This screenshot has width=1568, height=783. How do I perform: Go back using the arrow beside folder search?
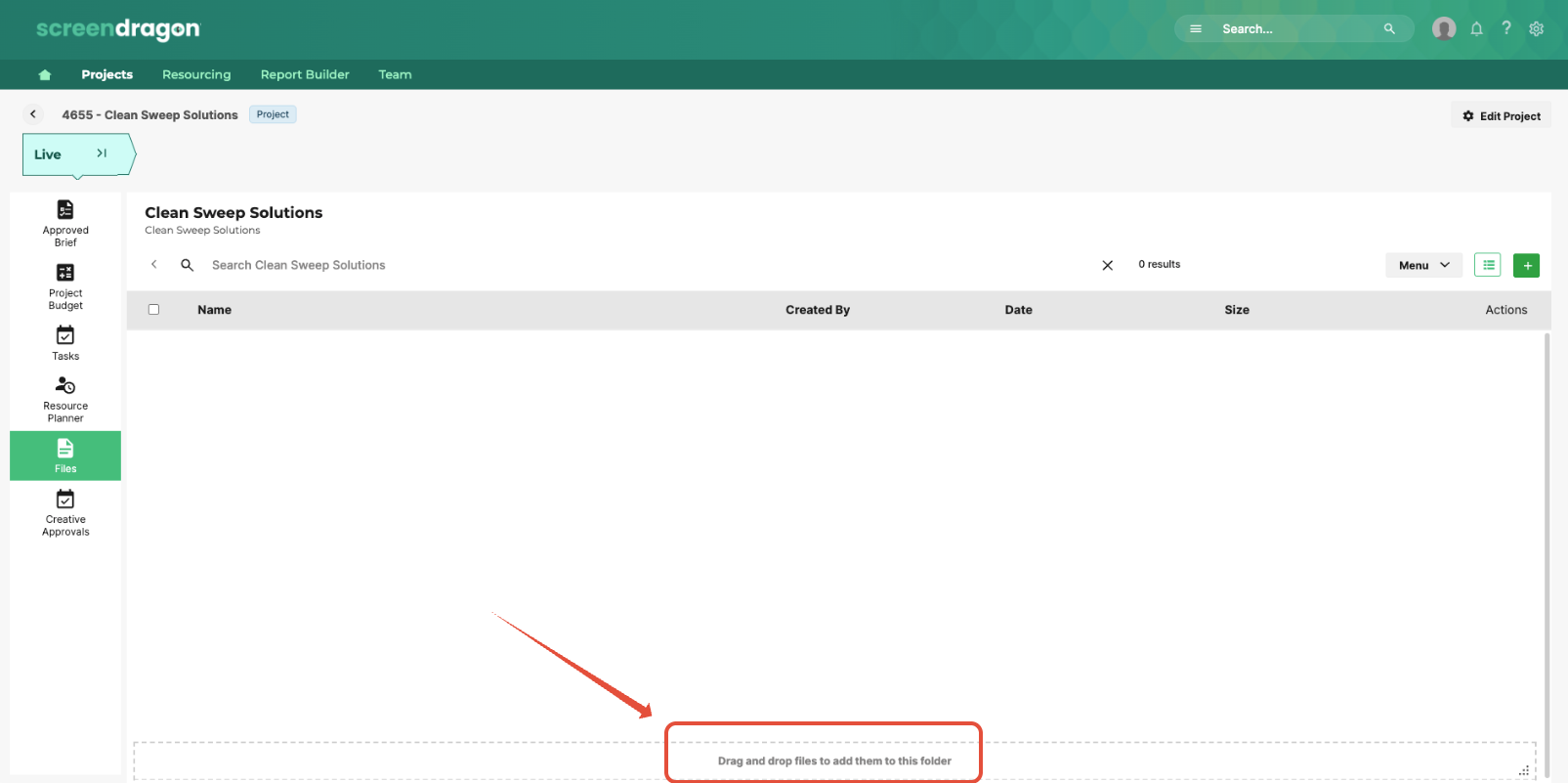(x=153, y=264)
